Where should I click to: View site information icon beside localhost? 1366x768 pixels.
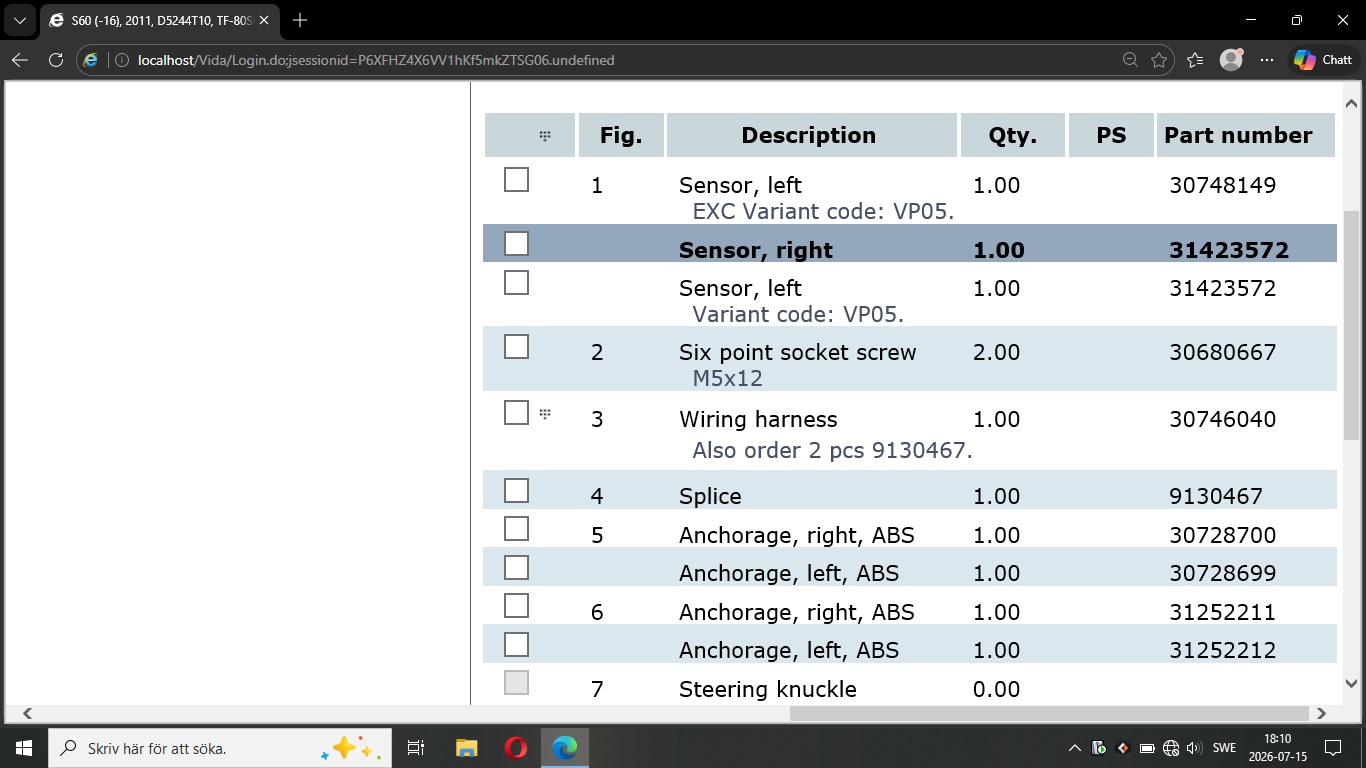[x=122, y=60]
